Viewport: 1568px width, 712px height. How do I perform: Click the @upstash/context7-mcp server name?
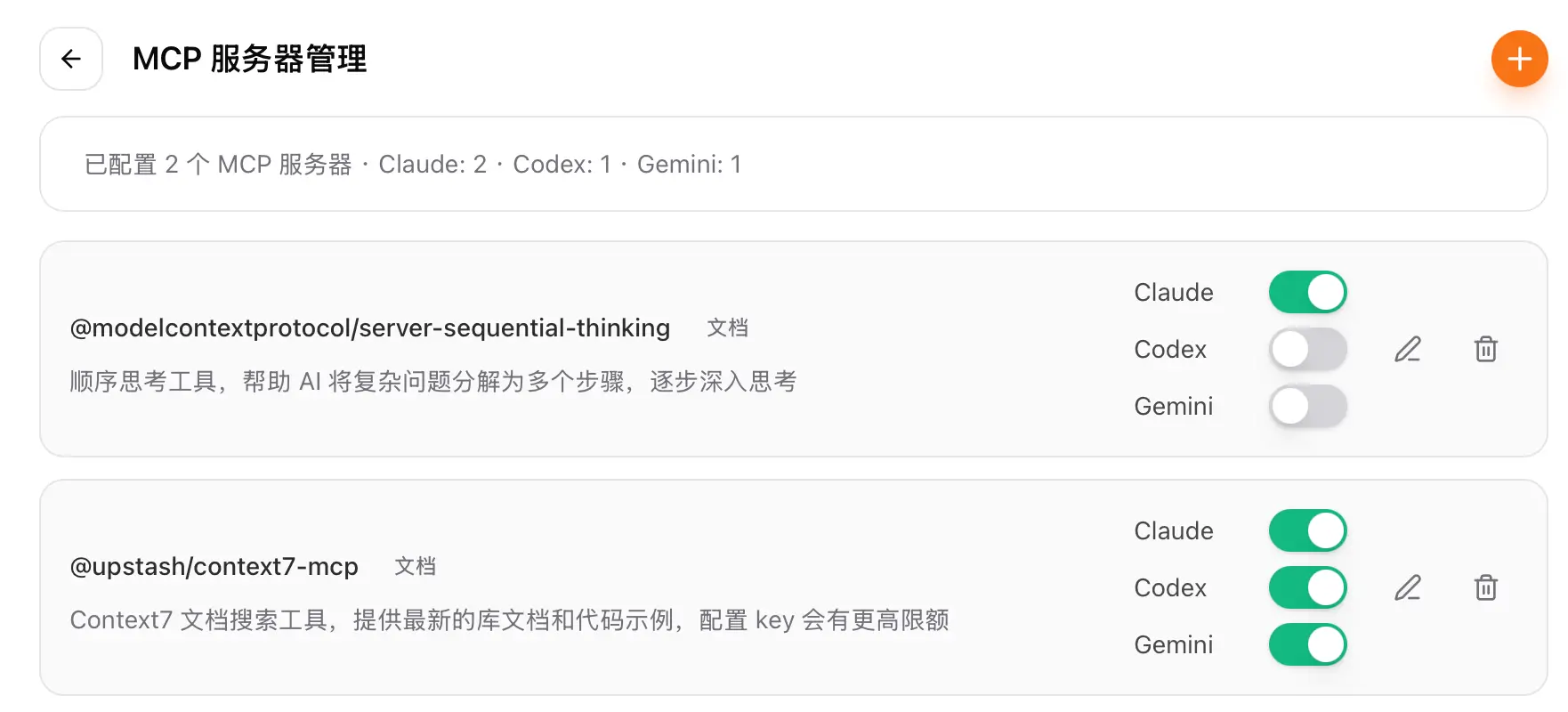point(214,566)
